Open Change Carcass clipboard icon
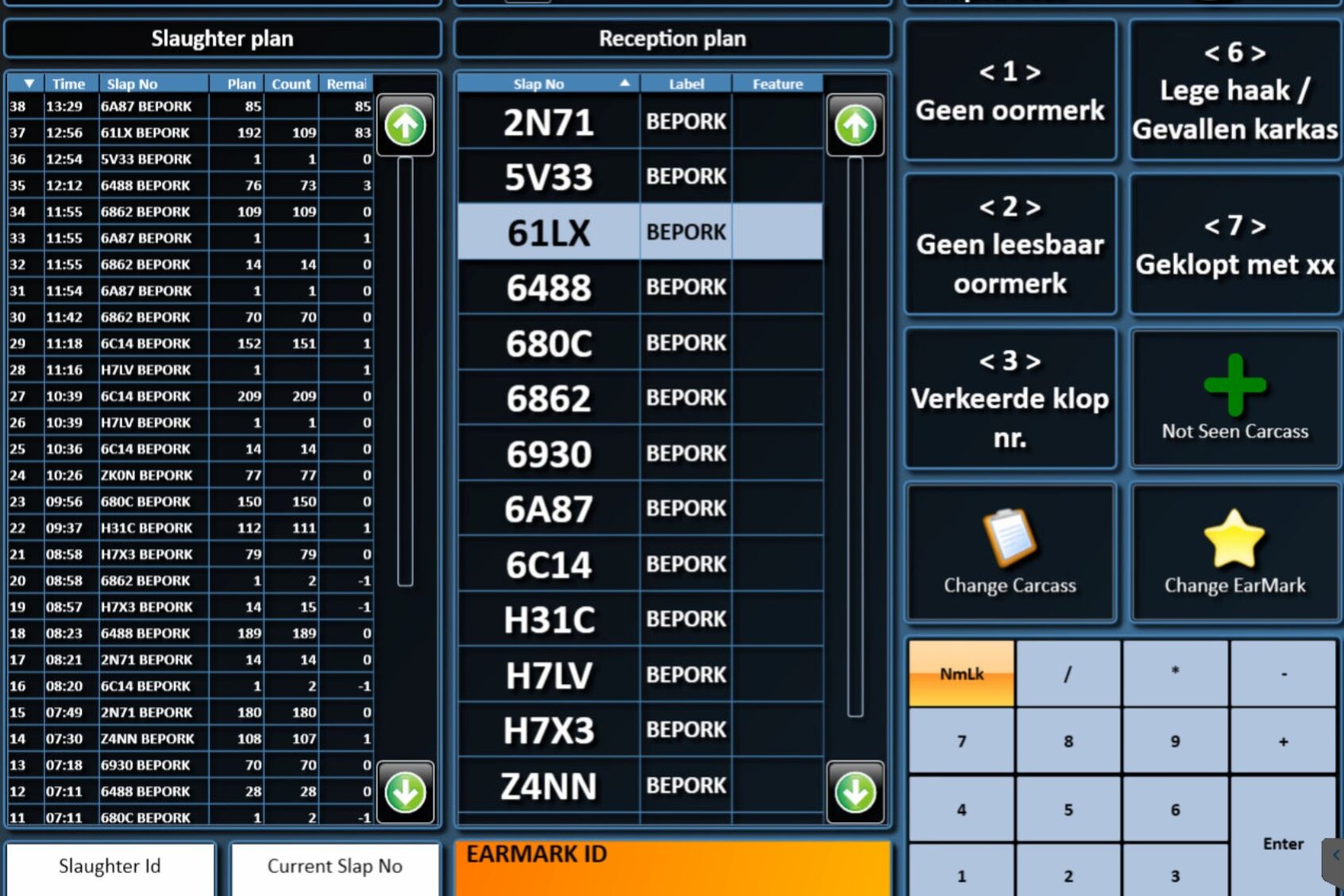The image size is (1344, 896). (x=1010, y=538)
